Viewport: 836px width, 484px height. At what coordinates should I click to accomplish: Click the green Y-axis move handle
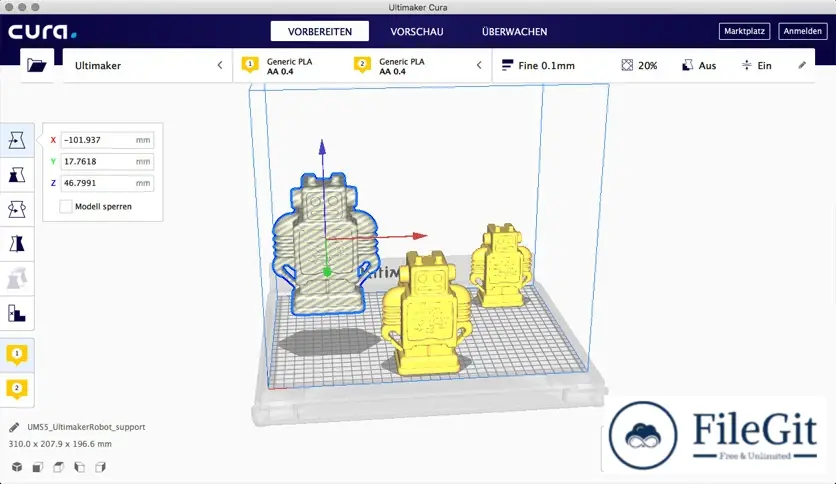coord(327,272)
